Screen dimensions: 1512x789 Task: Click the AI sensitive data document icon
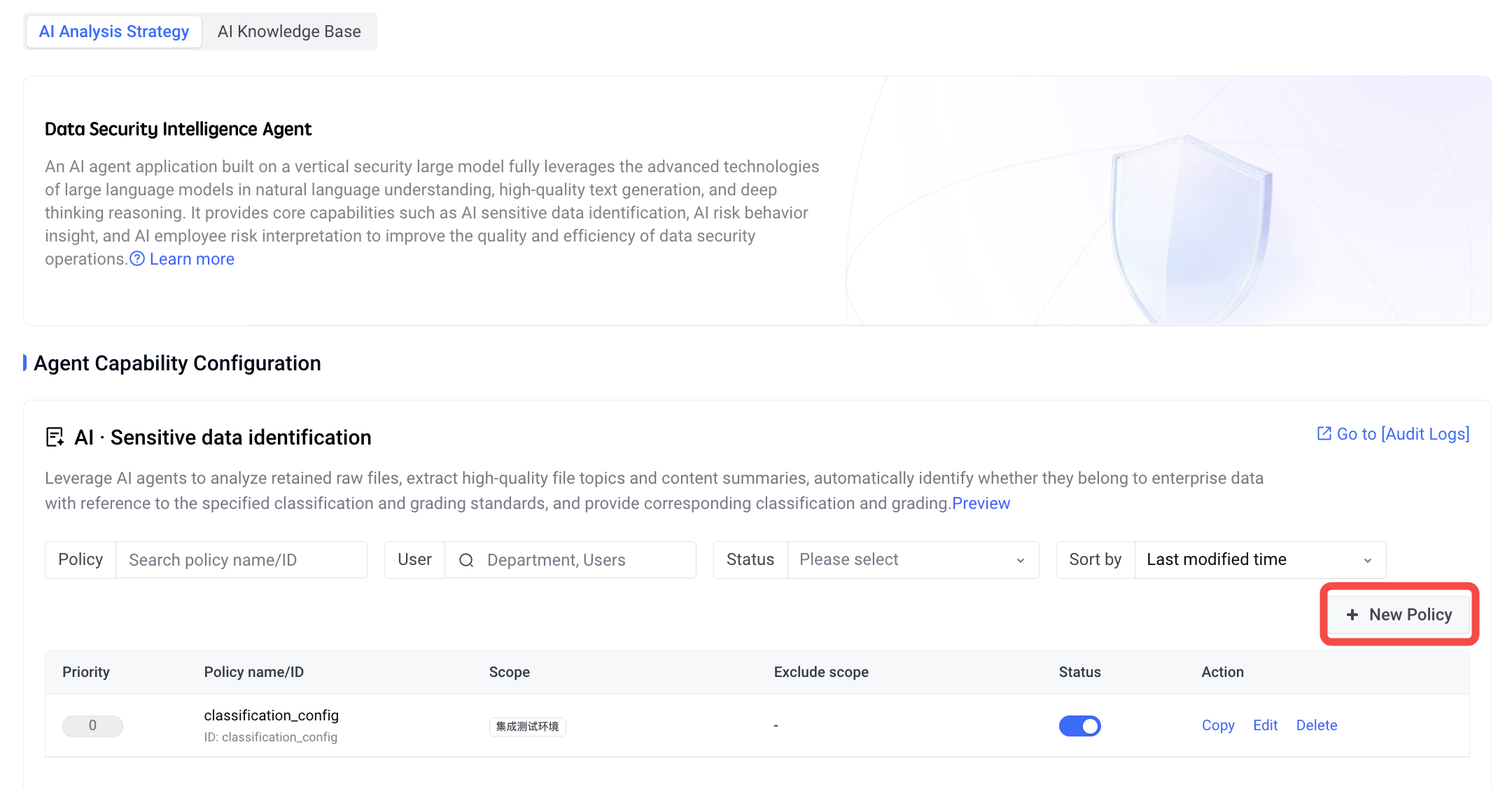pos(55,437)
